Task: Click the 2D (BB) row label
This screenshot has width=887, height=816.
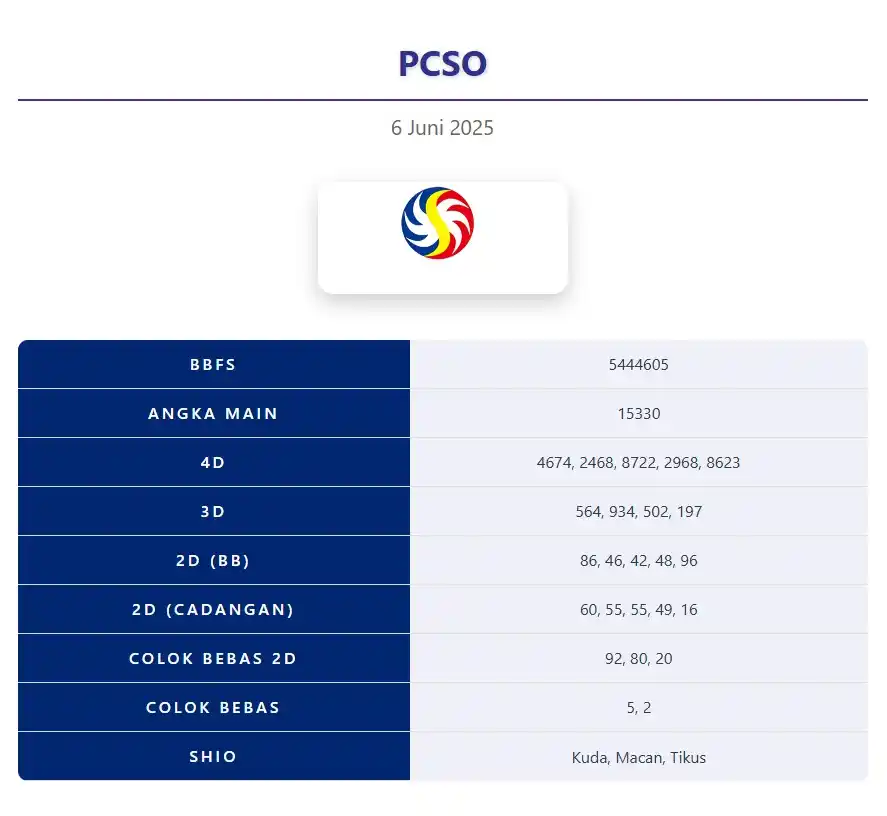Action: (x=213, y=561)
